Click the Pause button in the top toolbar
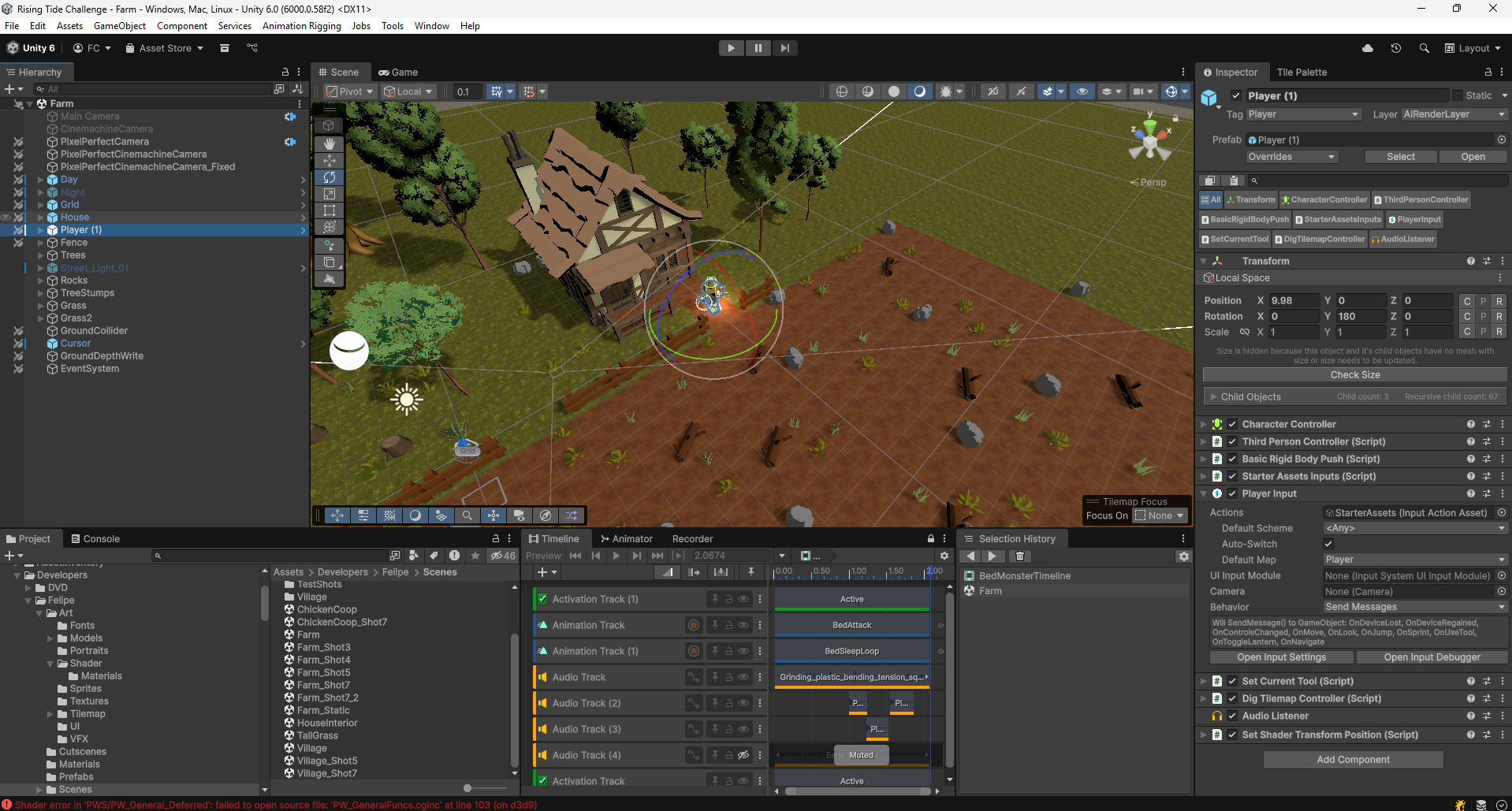1512x811 pixels. coord(758,48)
